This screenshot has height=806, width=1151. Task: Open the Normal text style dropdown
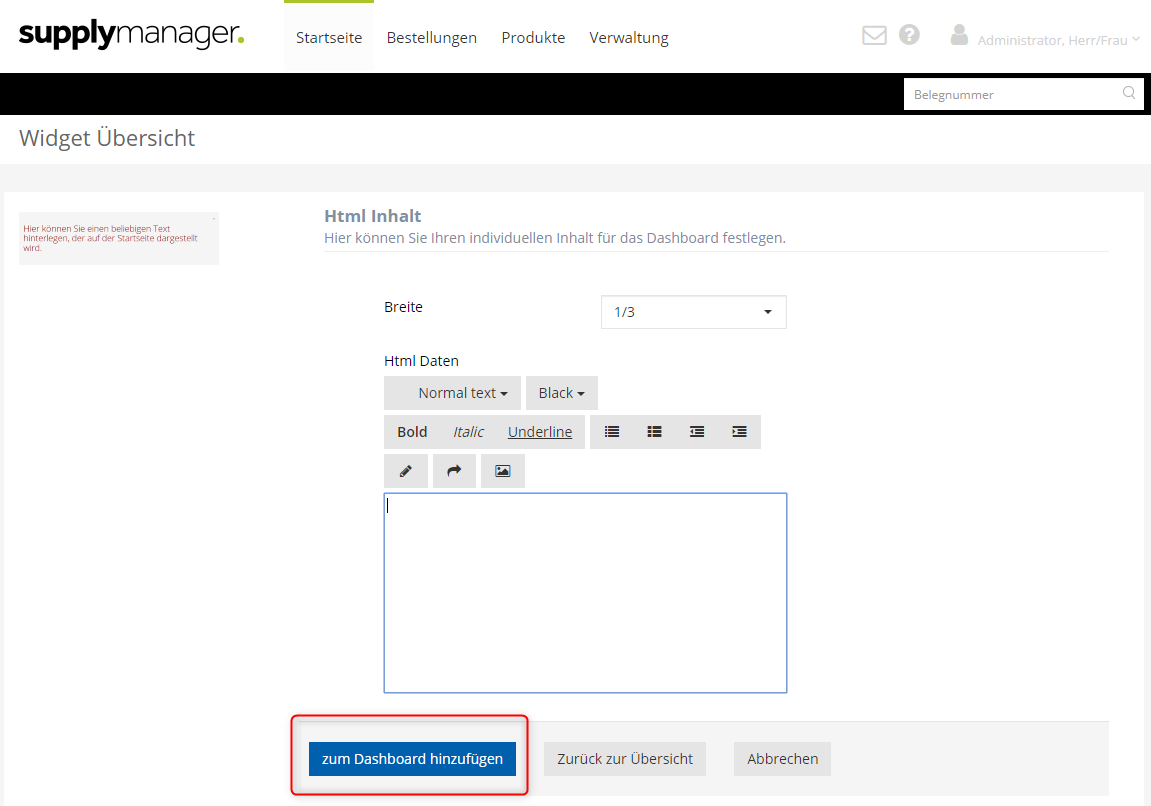[452, 392]
